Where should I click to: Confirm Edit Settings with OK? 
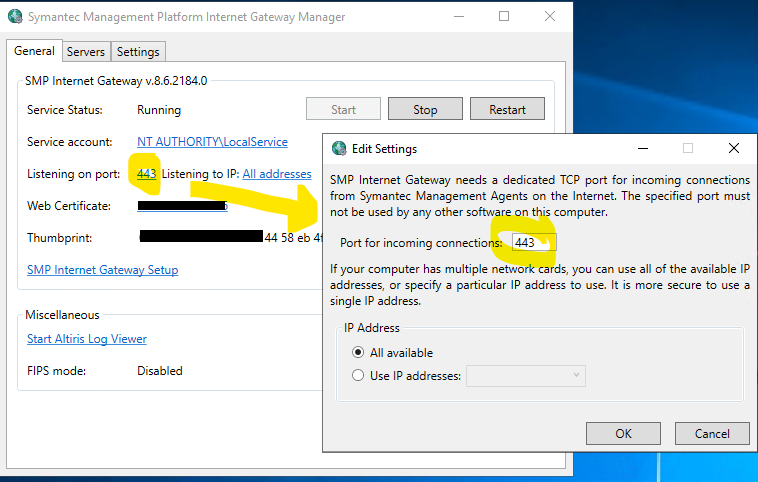[x=623, y=433]
